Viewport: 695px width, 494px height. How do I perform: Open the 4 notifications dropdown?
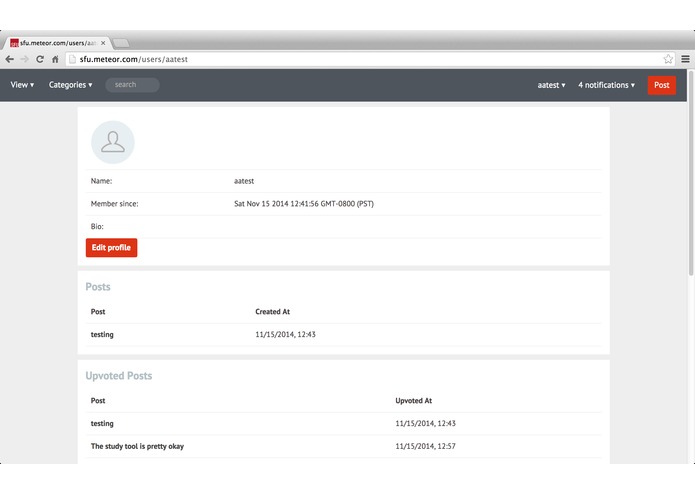[606, 85]
